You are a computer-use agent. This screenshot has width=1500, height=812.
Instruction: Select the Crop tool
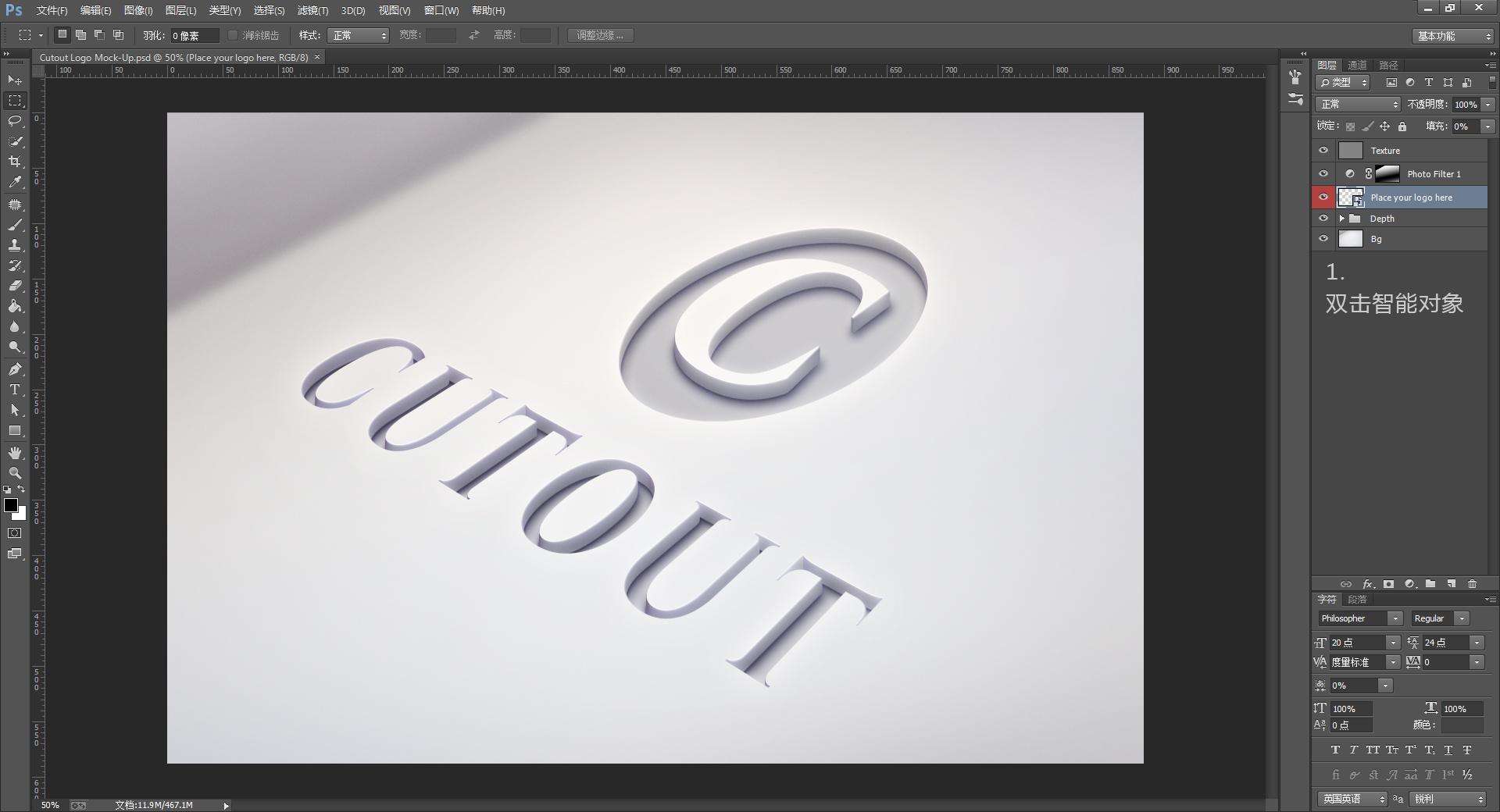15,162
